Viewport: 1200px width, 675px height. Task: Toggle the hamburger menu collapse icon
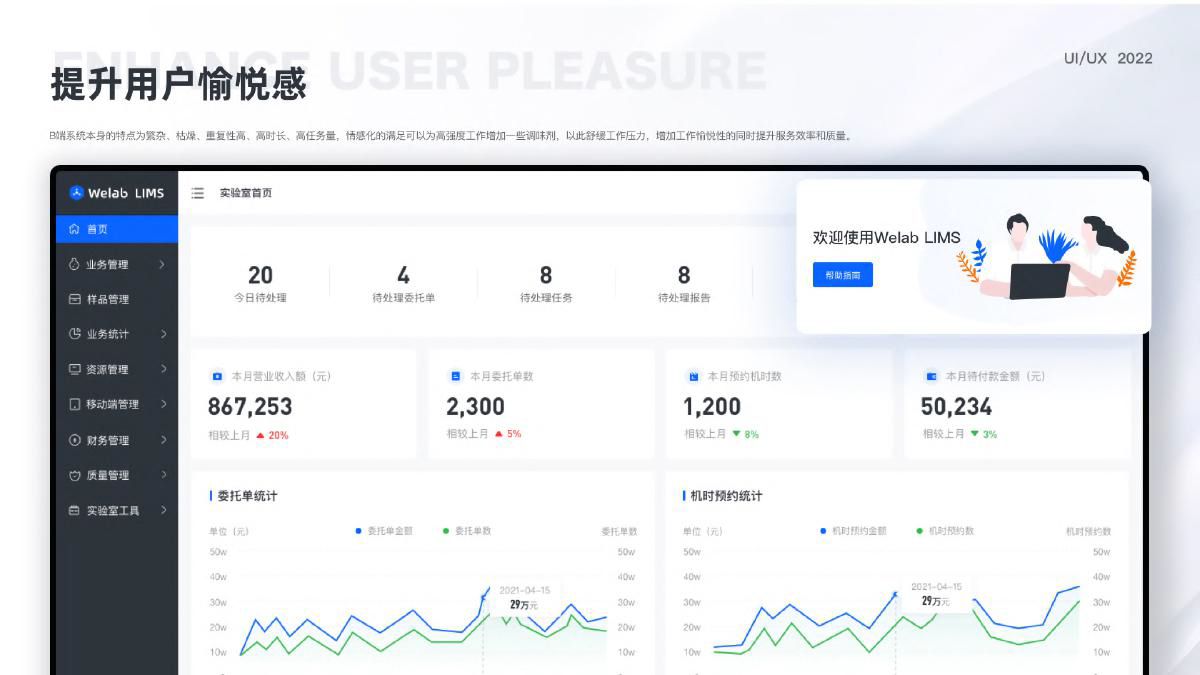[x=198, y=193]
